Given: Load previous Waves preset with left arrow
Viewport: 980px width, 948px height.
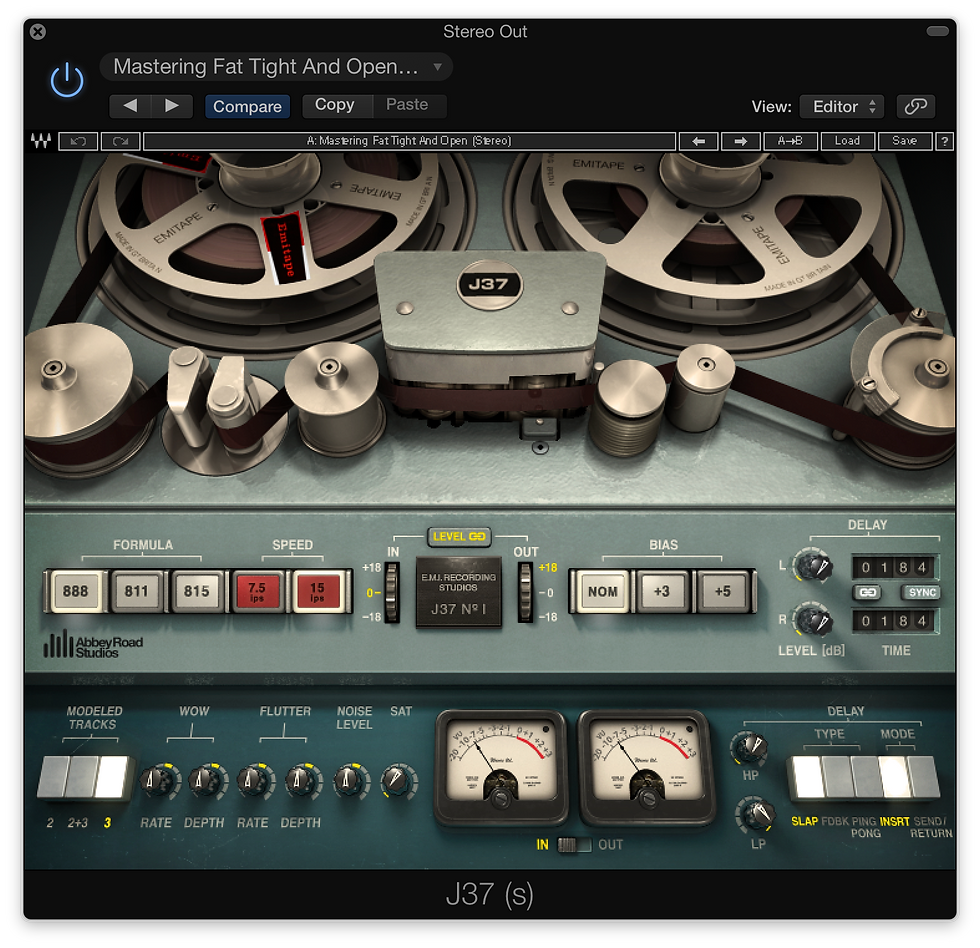Looking at the screenshot, I should pos(699,141).
